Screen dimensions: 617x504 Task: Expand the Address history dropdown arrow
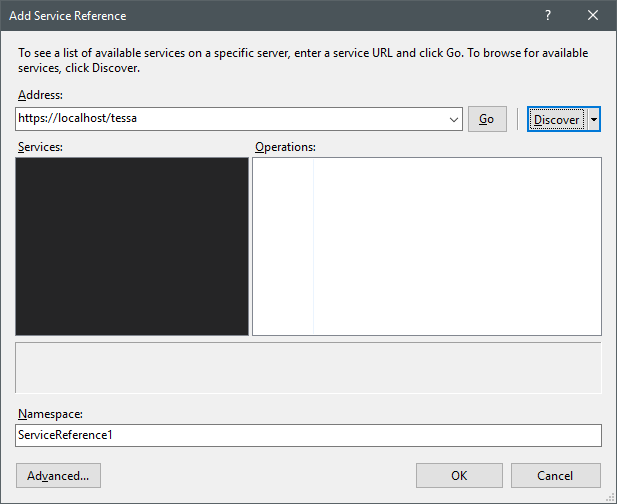454,119
